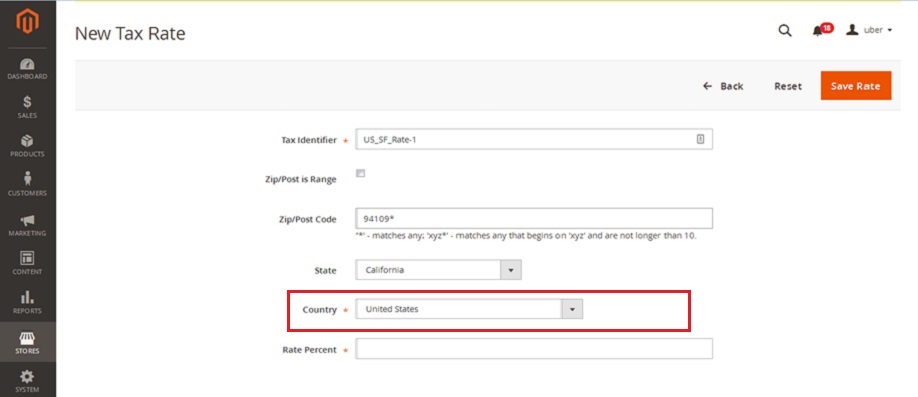Click the Rate Percent input field
The width and height of the screenshot is (918, 397).
click(533, 348)
